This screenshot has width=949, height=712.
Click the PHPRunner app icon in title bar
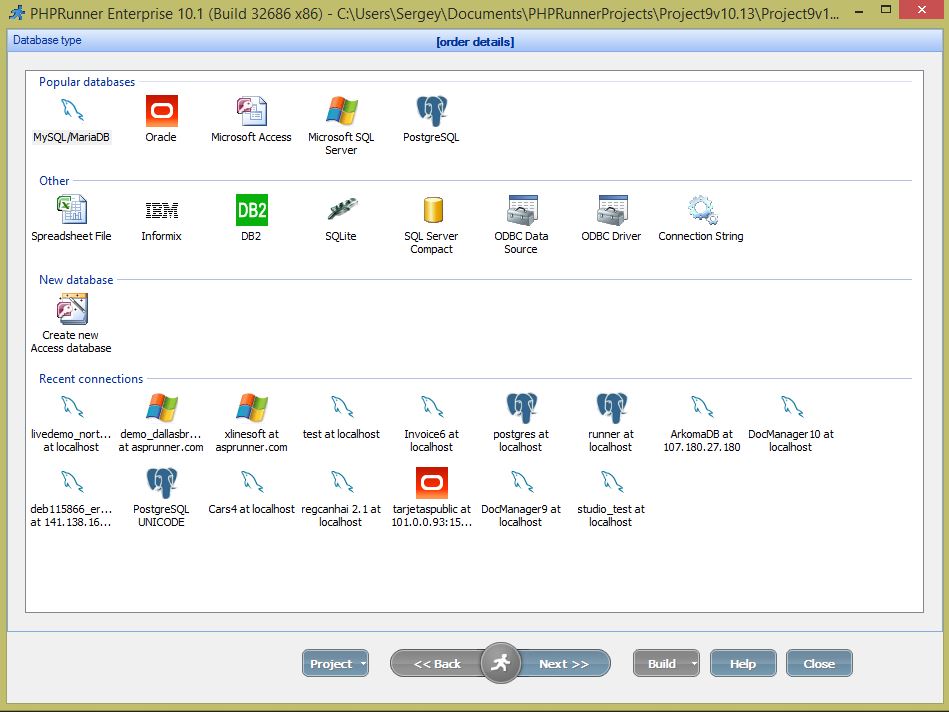coord(17,12)
